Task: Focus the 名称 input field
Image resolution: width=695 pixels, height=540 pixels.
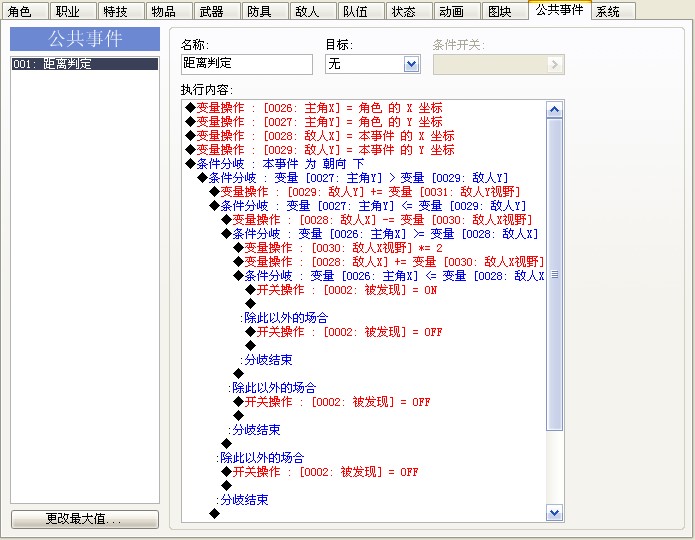Action: click(247, 64)
